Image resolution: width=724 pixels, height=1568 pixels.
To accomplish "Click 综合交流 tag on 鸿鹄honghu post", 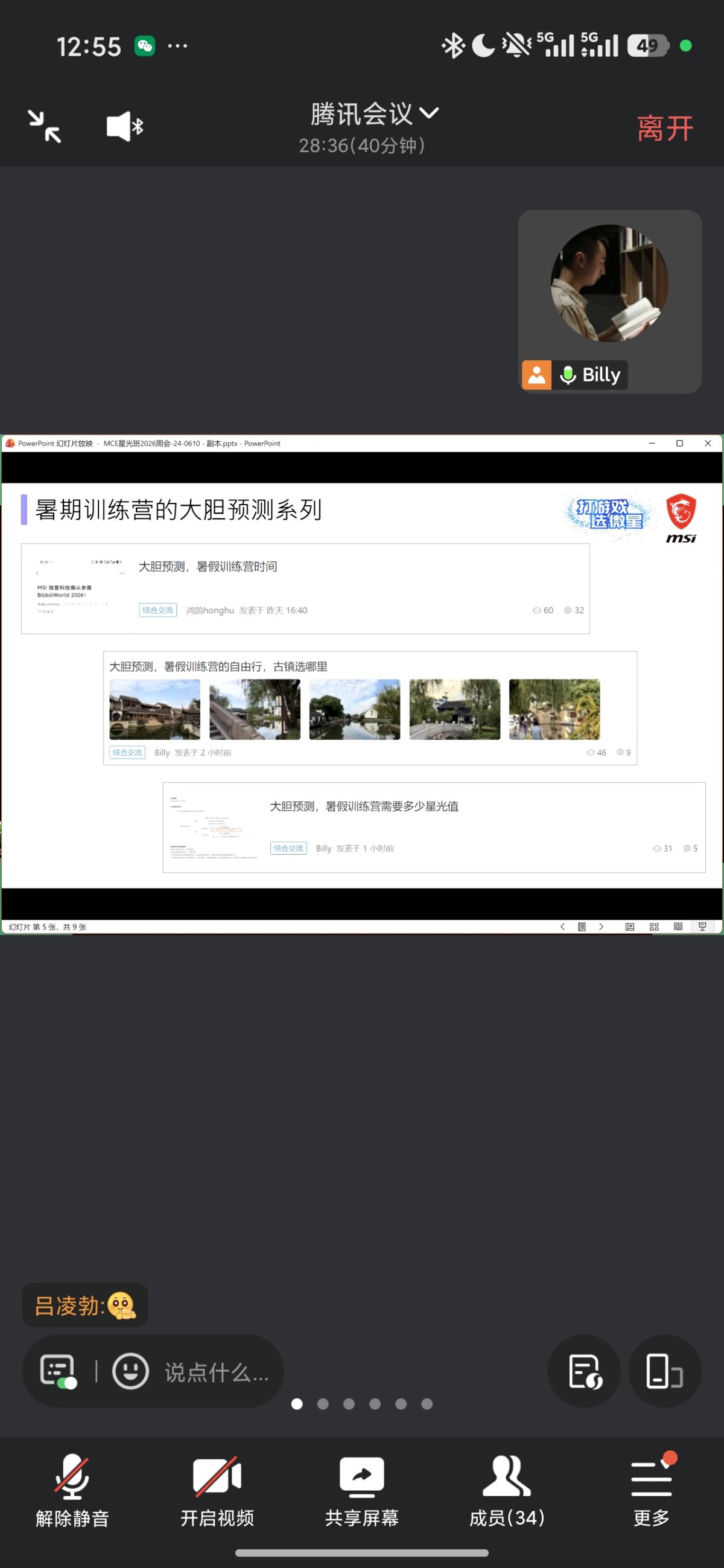I will (x=157, y=610).
